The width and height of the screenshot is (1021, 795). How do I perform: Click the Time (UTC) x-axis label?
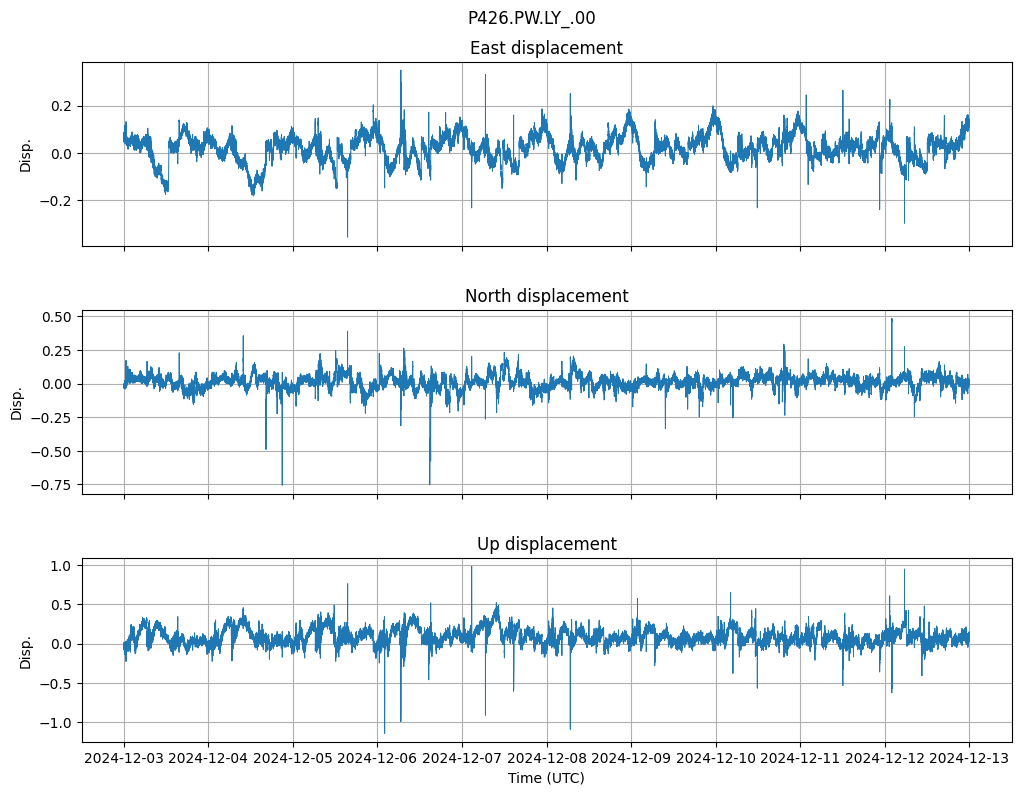tap(546, 778)
